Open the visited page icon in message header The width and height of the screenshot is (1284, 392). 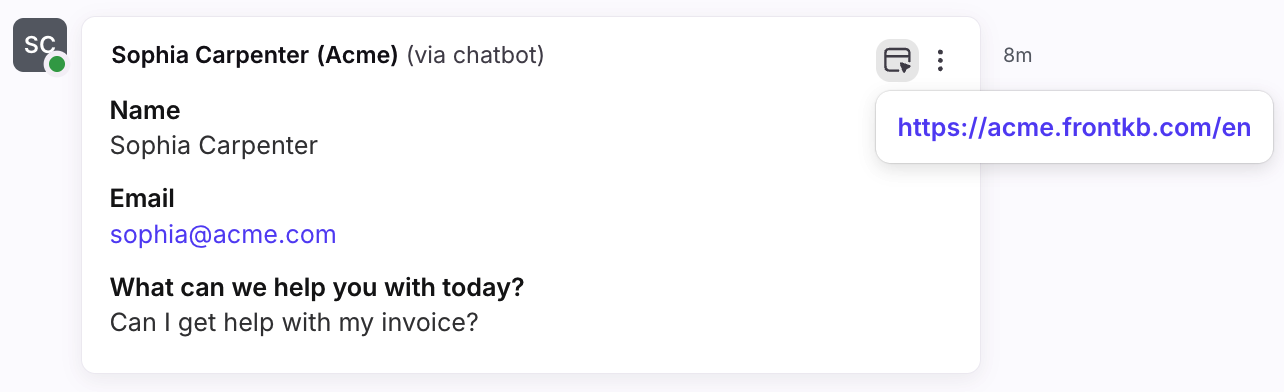point(897,61)
